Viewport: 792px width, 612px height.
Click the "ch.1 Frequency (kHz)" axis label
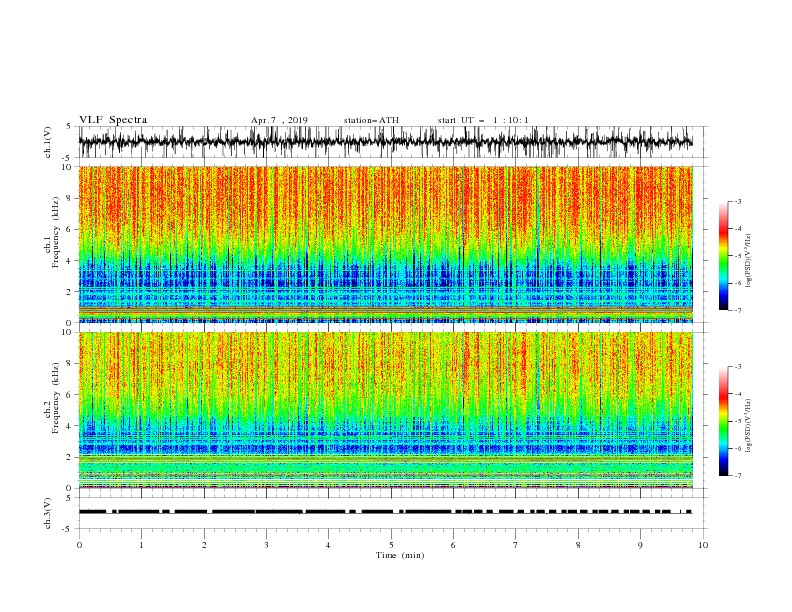[52, 232]
